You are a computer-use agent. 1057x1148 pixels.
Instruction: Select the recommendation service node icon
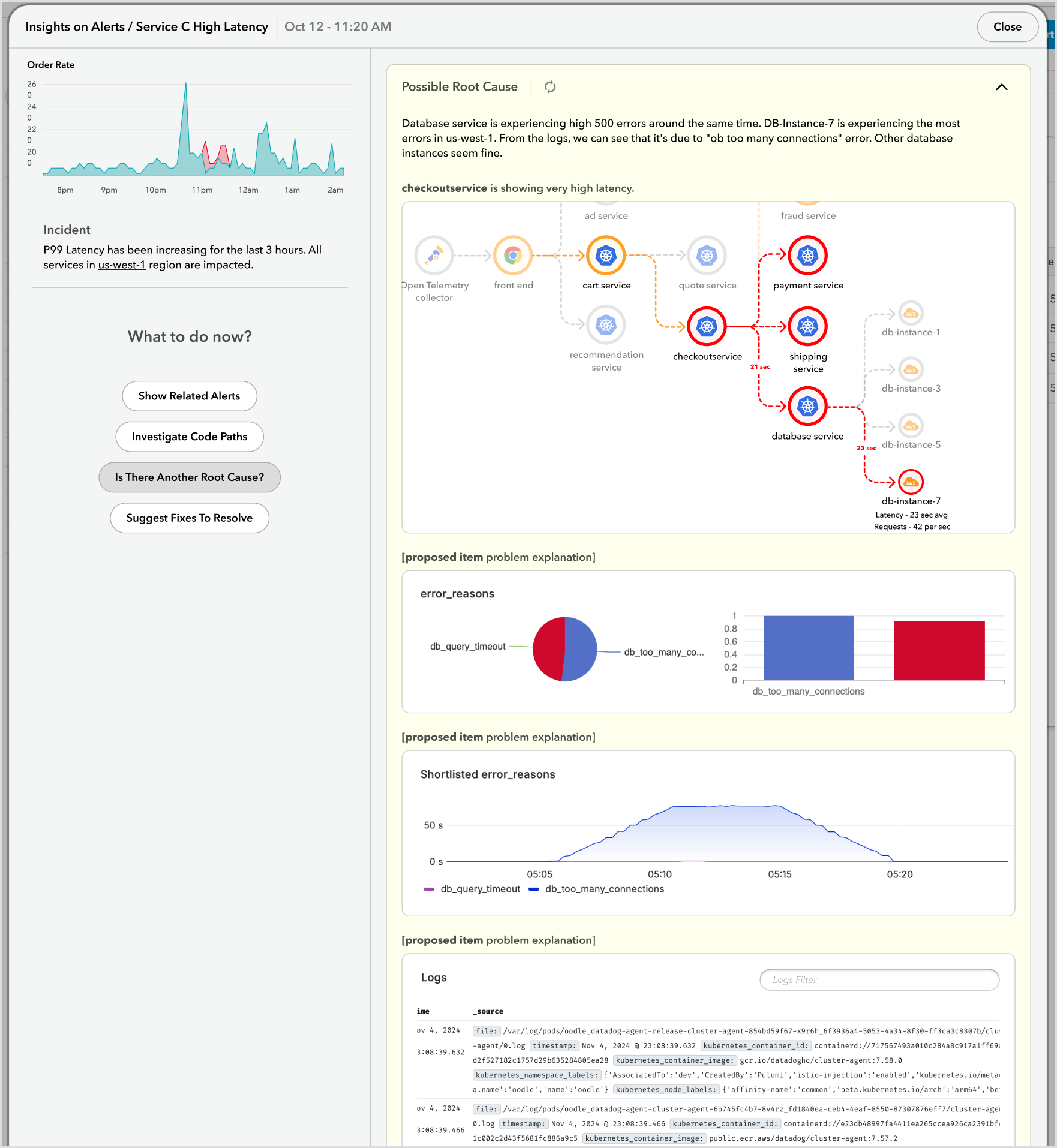(x=606, y=325)
